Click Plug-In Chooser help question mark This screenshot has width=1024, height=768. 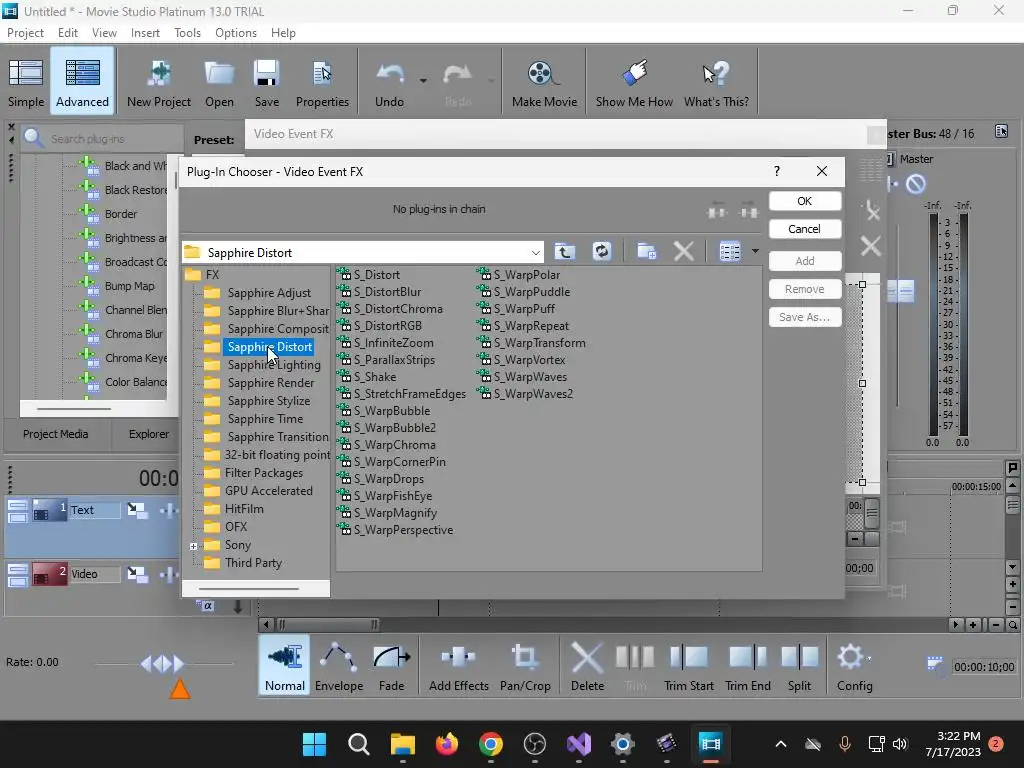point(776,171)
